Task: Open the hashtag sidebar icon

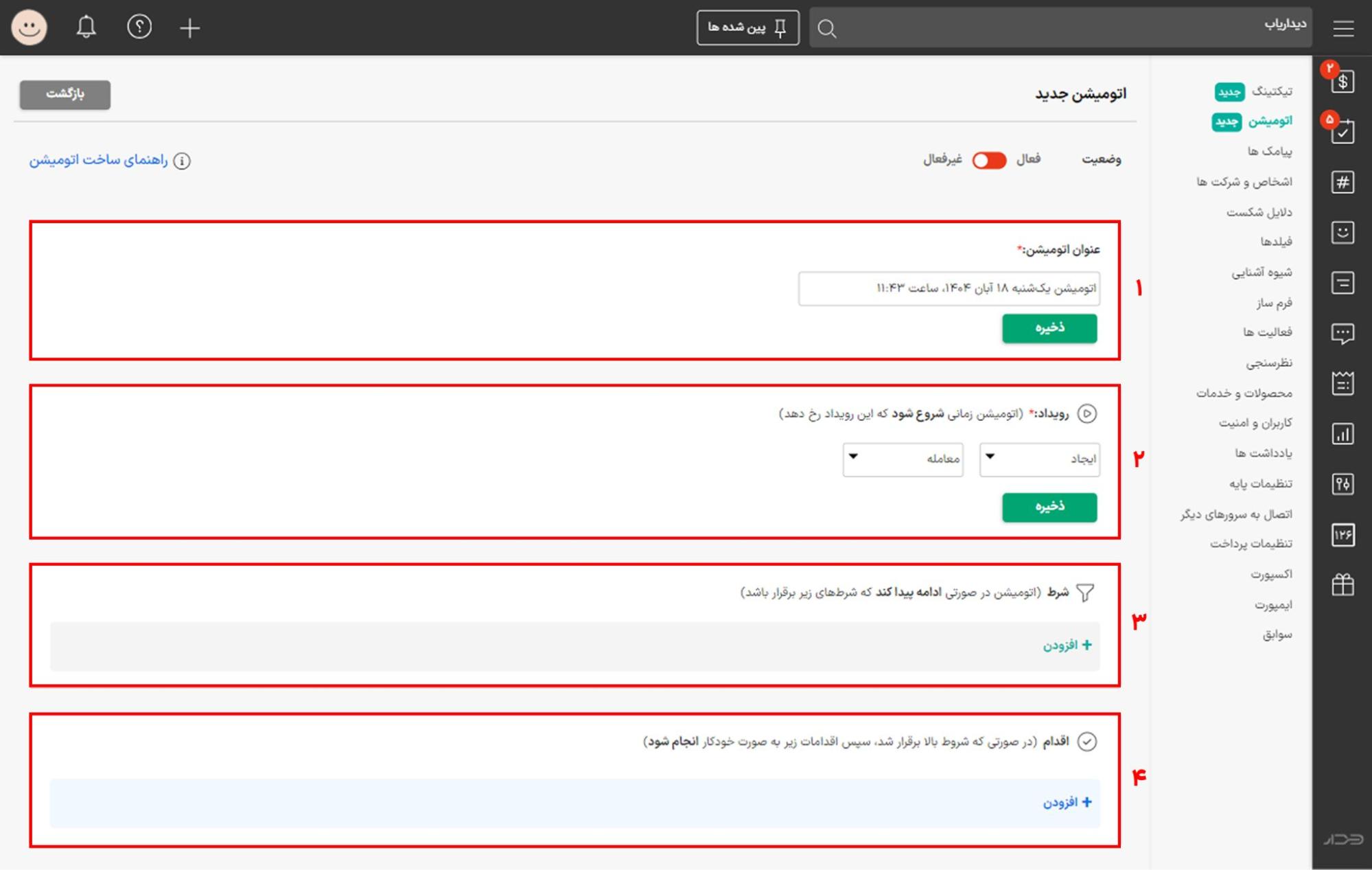Action: pos(1342,182)
